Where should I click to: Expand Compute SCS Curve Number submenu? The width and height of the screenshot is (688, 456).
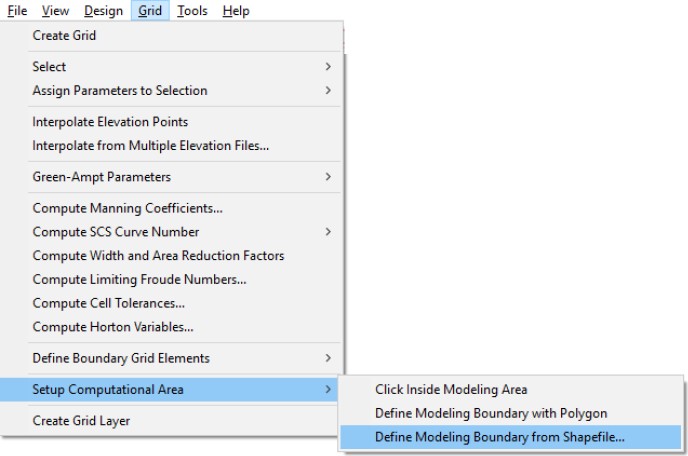pos(115,232)
